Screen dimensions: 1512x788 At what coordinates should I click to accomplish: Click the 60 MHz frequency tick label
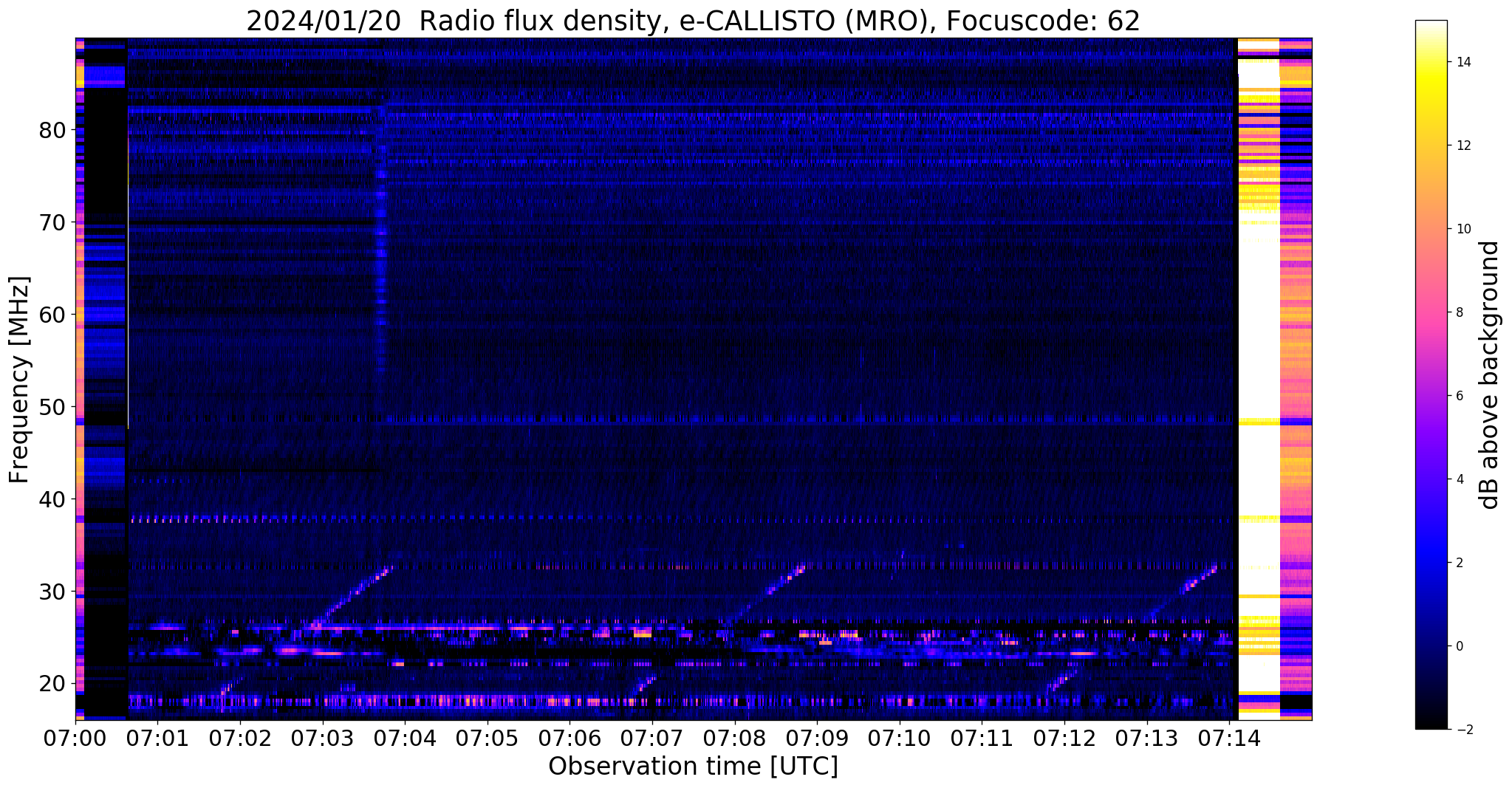(x=52, y=315)
